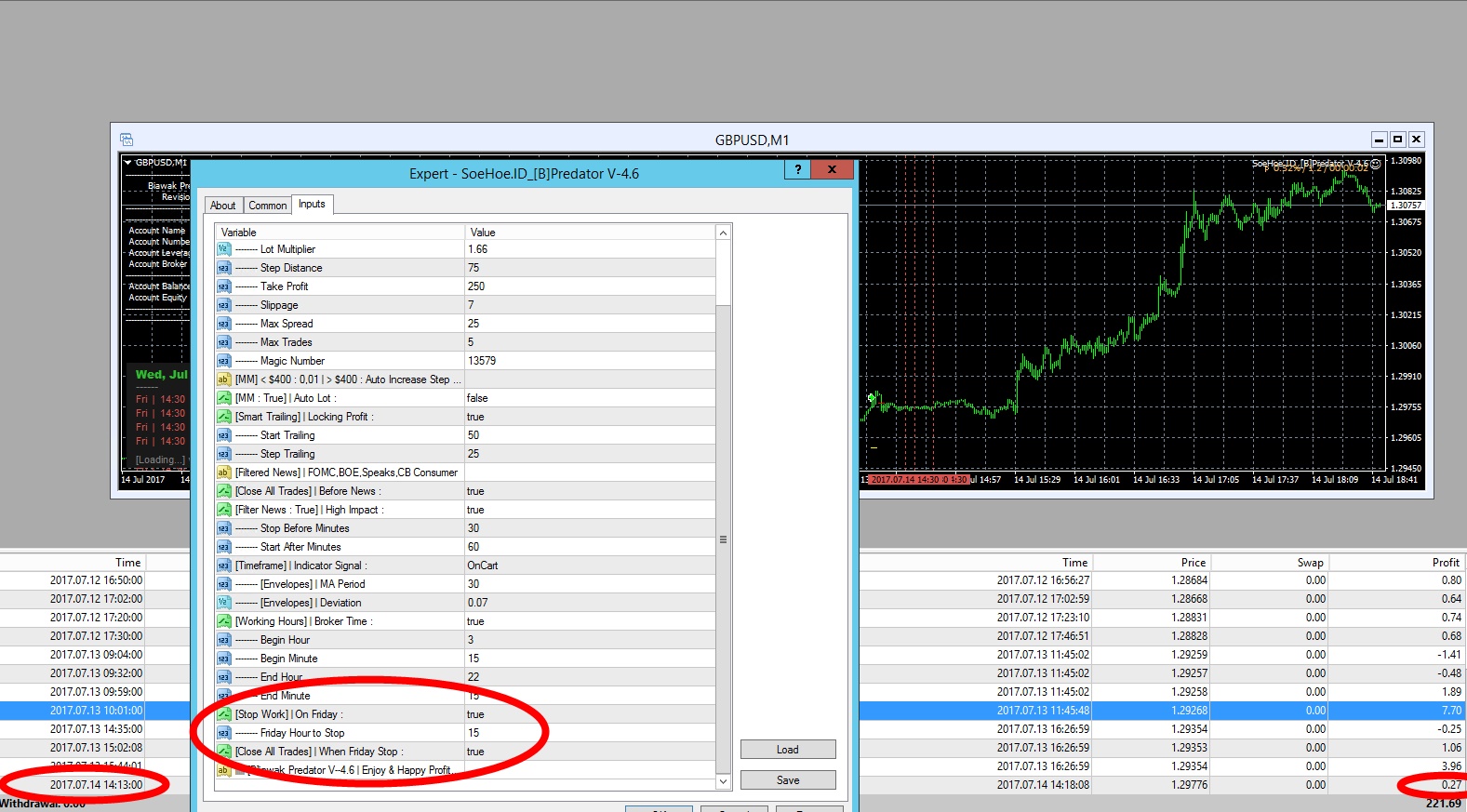Toggle Smart Trailing Locking Profit value
1467x812 pixels.
pyautogui.click(x=590, y=417)
